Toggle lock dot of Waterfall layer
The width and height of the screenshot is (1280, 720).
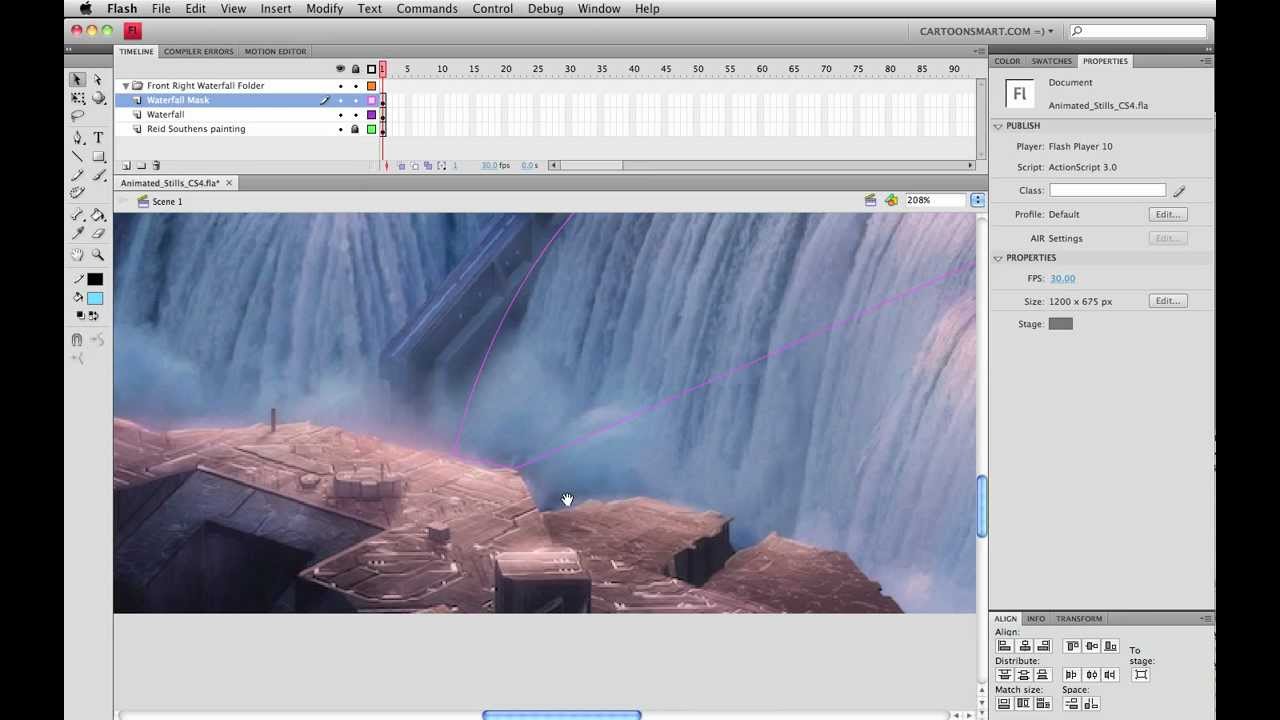pos(355,114)
